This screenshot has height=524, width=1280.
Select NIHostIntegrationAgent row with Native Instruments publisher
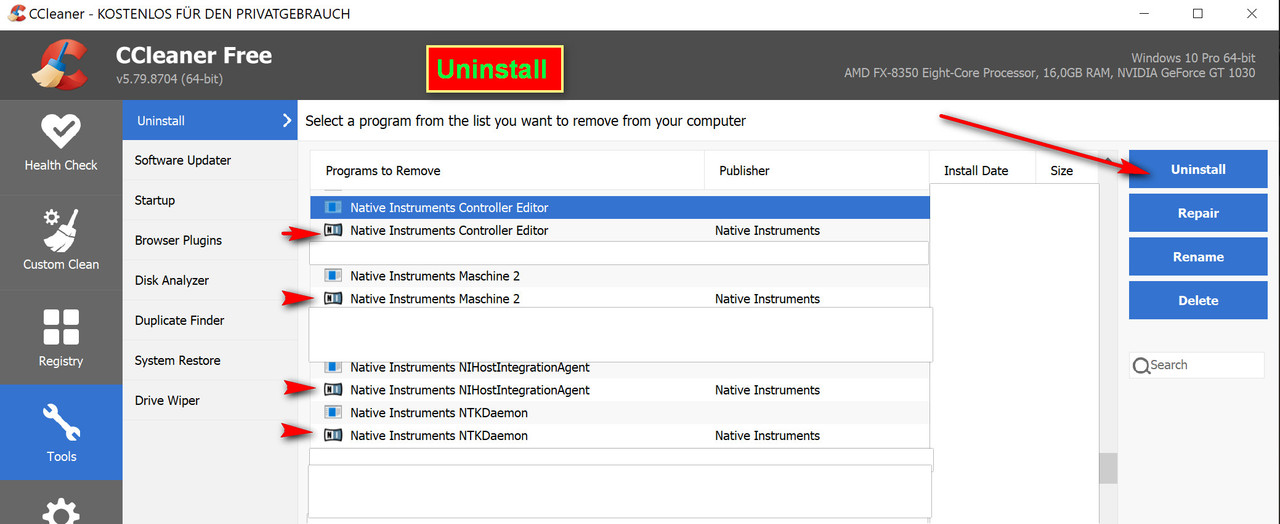tap(620, 390)
